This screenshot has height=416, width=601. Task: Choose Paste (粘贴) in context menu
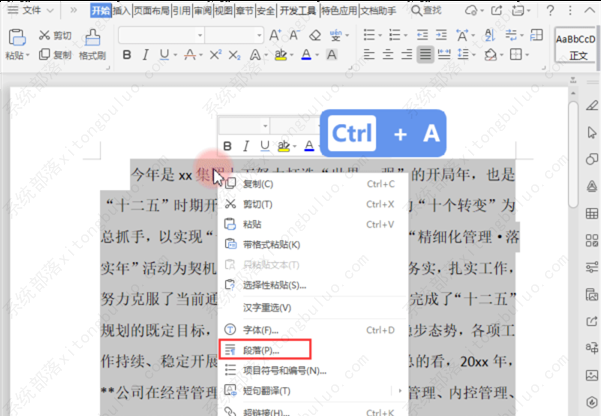pyautogui.click(x=312, y=224)
